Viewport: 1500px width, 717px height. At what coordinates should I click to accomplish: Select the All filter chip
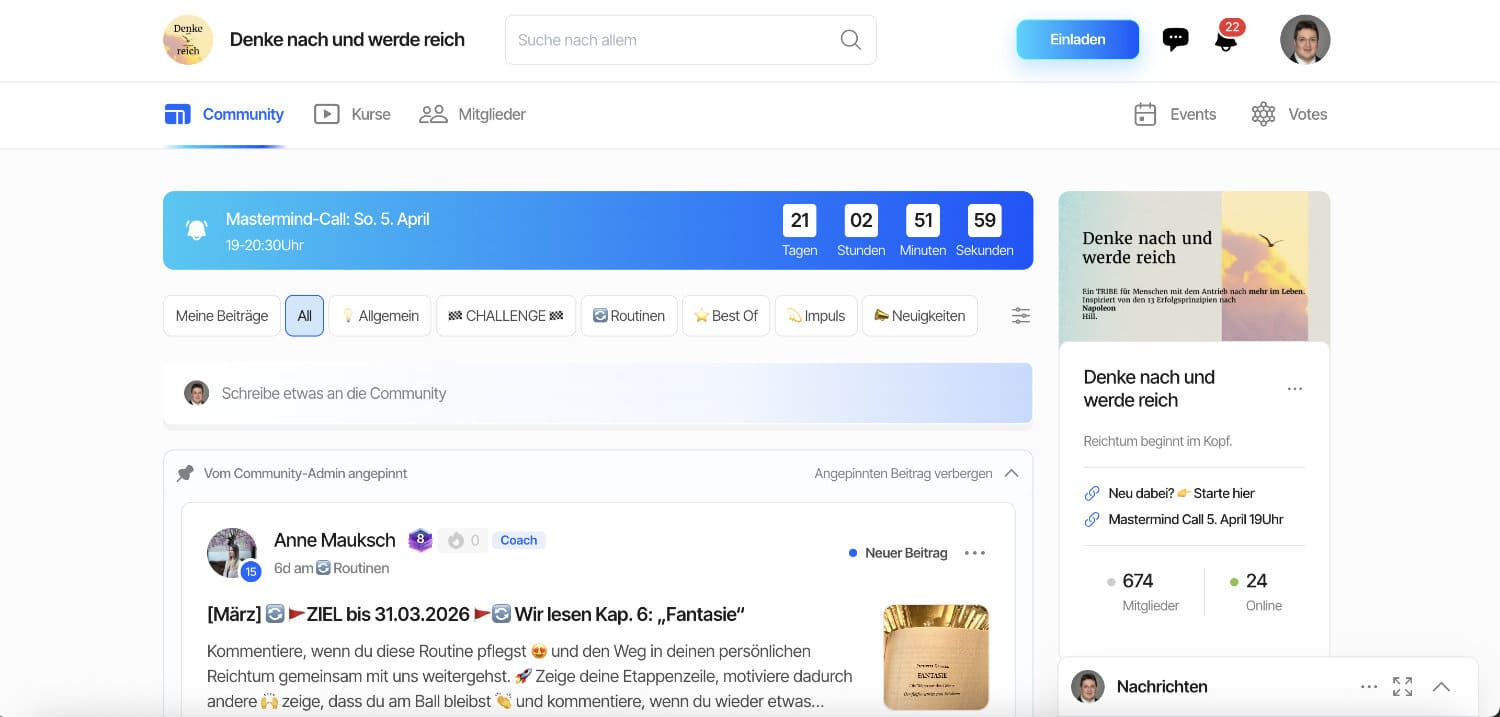304,316
